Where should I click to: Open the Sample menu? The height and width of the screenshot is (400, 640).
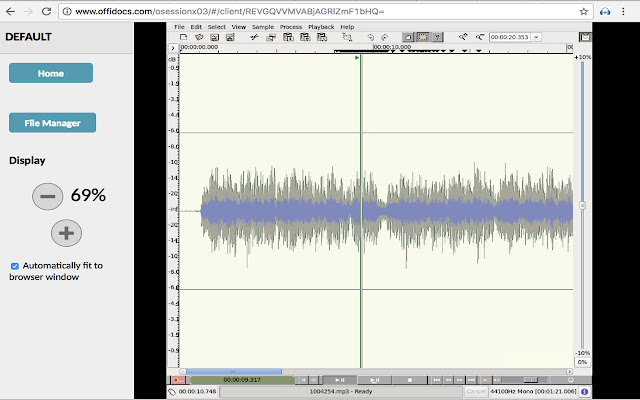263,26
